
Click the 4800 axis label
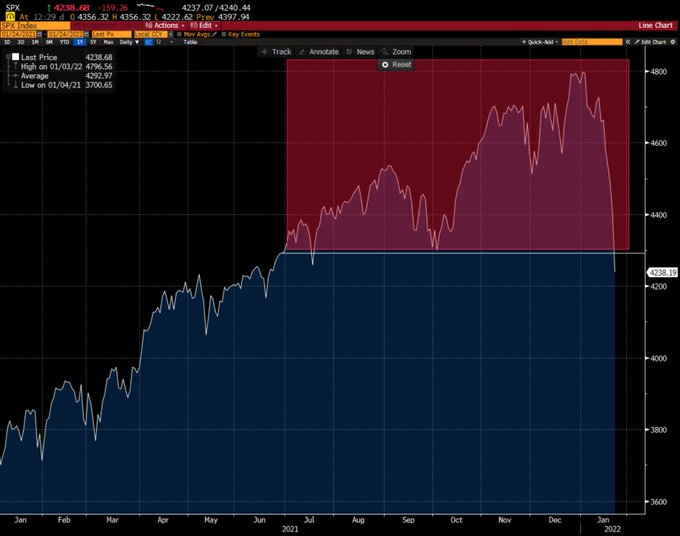pyautogui.click(x=659, y=72)
